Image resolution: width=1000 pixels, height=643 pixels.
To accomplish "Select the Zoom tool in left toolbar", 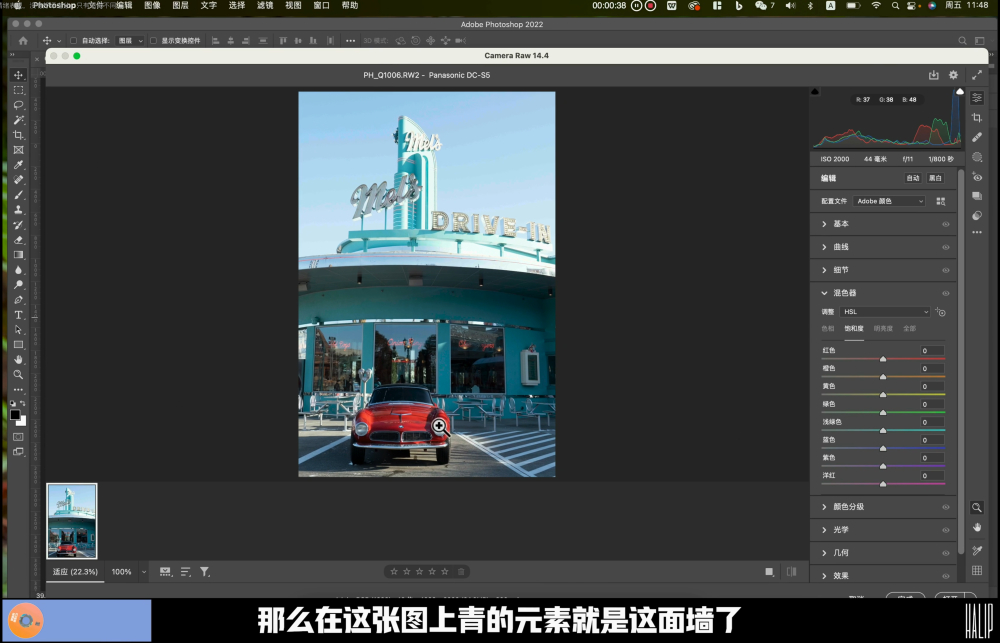I will point(18,375).
